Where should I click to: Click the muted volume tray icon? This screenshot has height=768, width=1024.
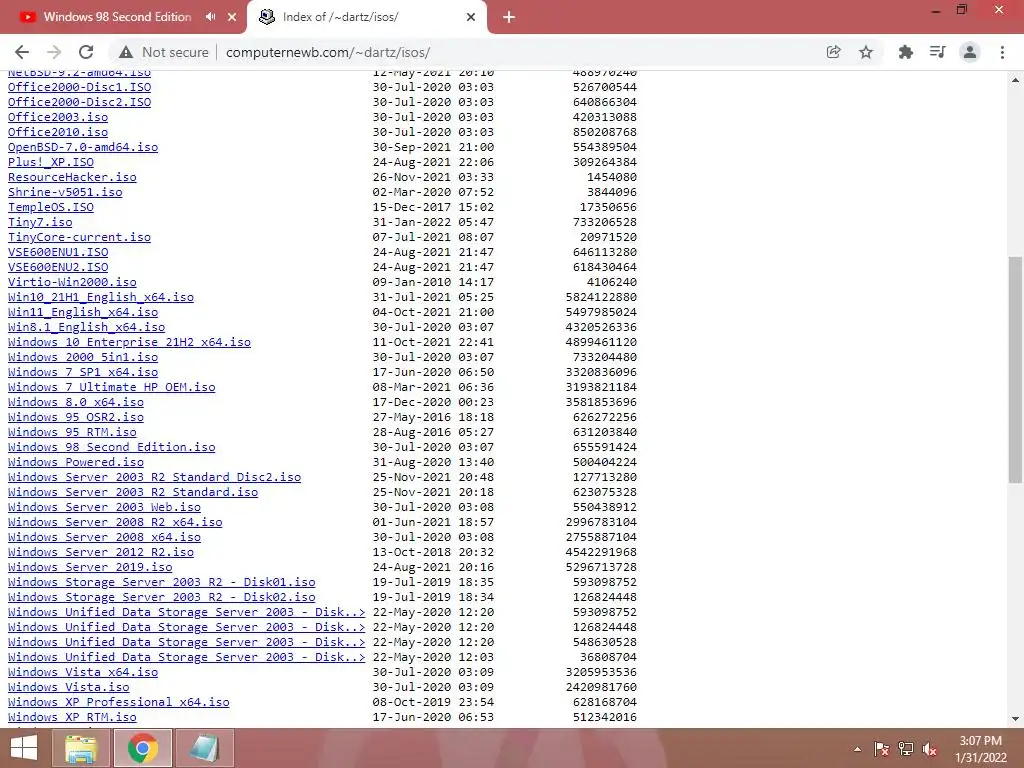pos(929,749)
